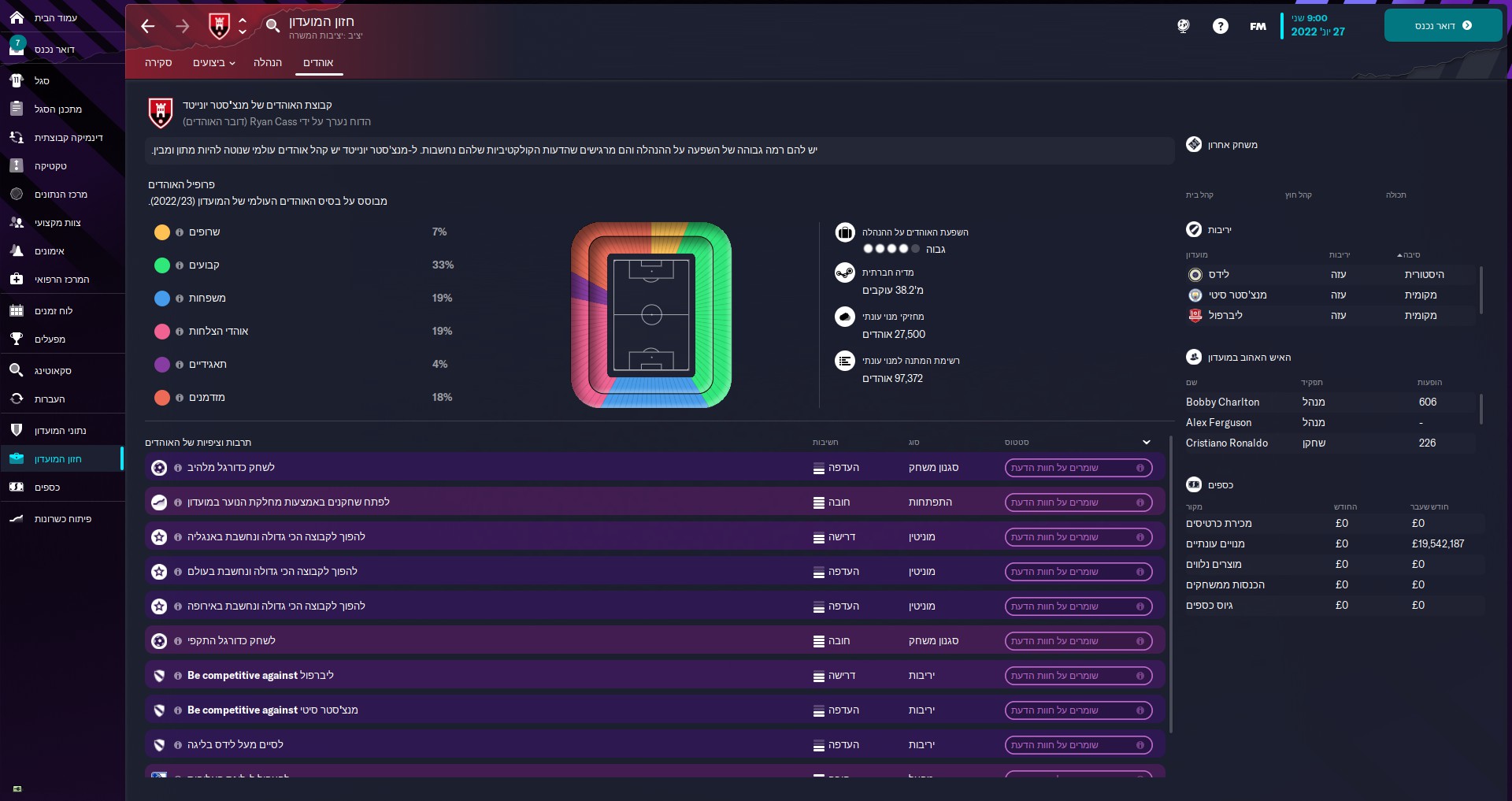Select קהל בית tab
The image size is (1512, 801).
[x=1199, y=195]
